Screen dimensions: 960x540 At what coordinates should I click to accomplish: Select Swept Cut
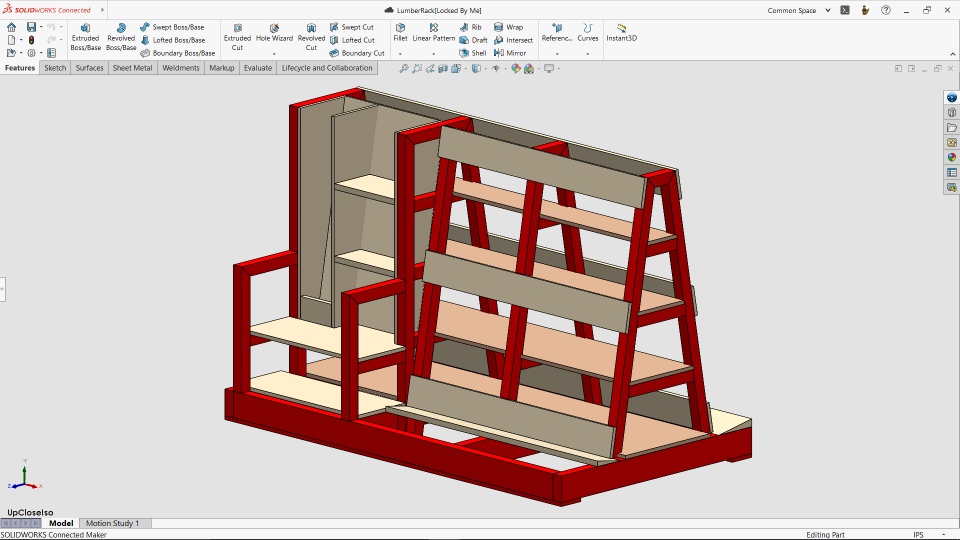click(351, 27)
